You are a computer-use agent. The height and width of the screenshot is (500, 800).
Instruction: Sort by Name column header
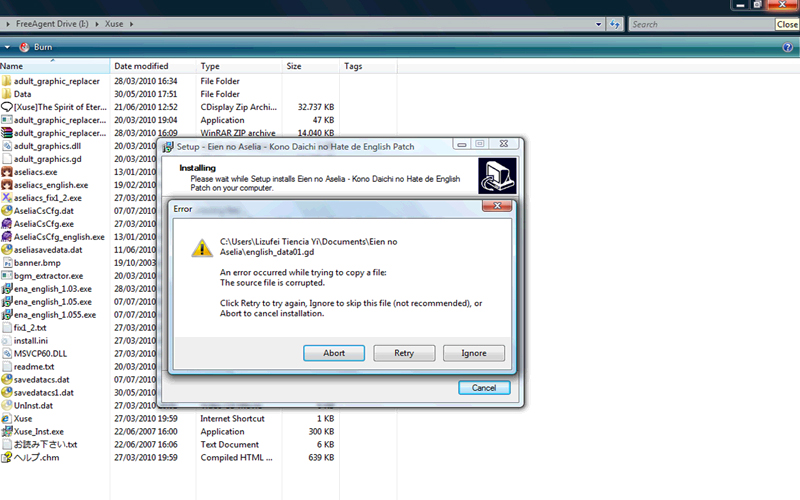point(55,66)
